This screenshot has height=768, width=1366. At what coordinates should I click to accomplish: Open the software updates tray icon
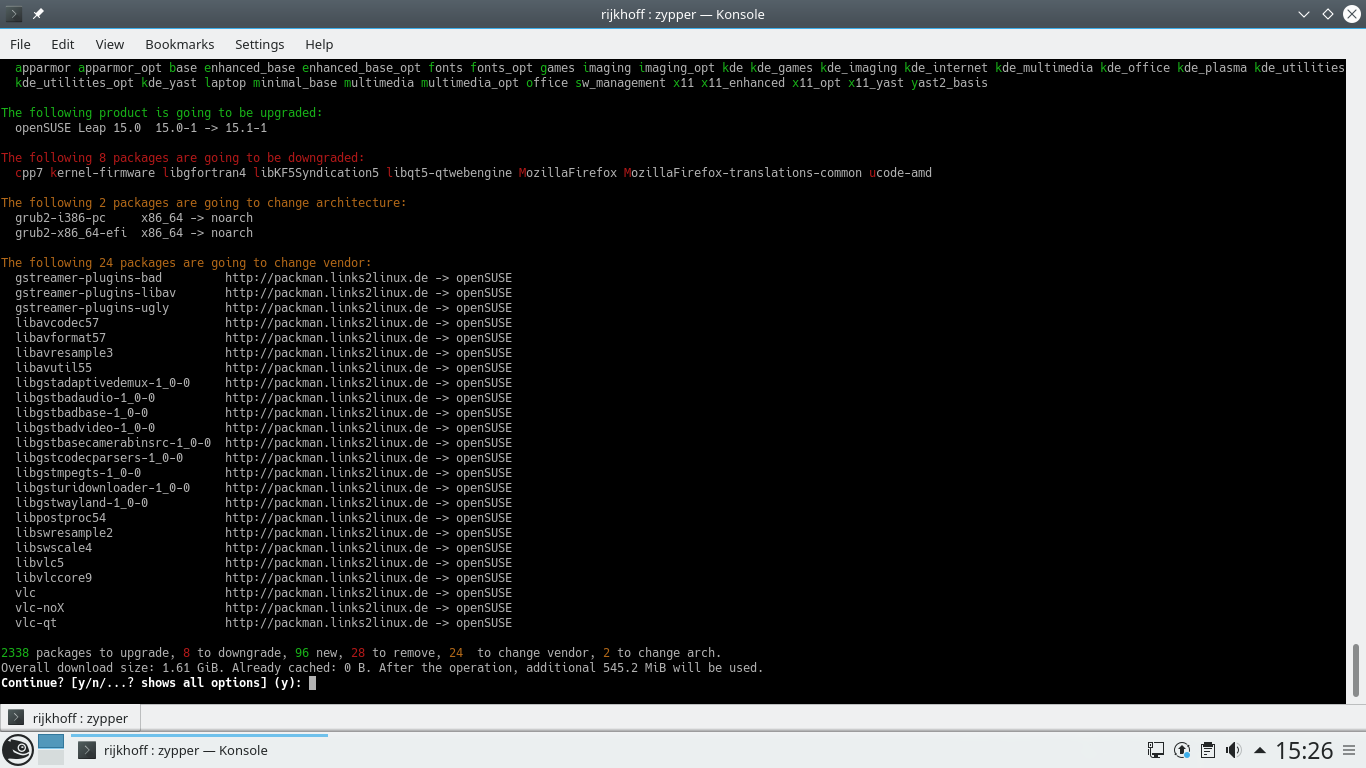tap(1182, 750)
